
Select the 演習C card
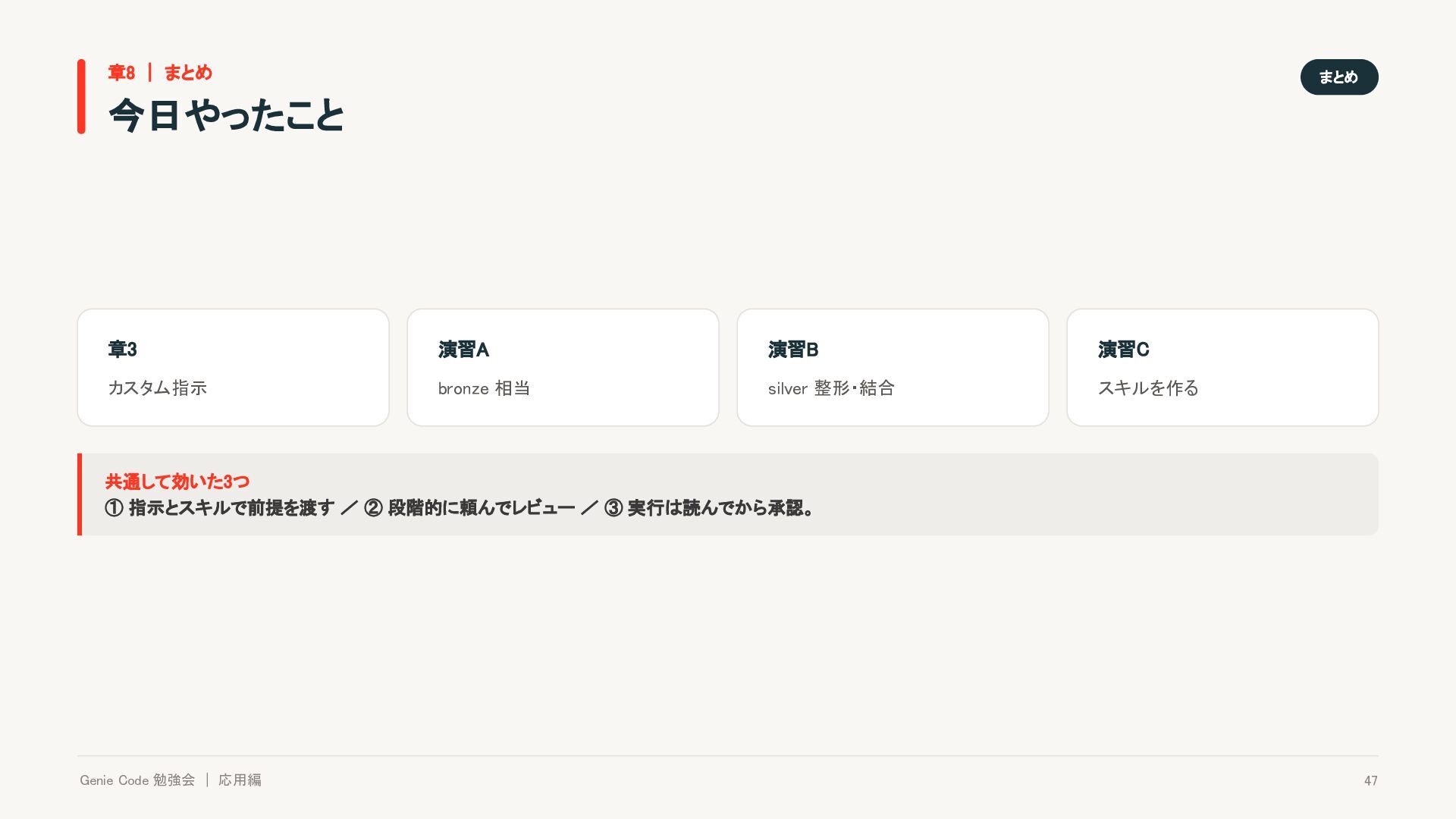[x=1222, y=367]
